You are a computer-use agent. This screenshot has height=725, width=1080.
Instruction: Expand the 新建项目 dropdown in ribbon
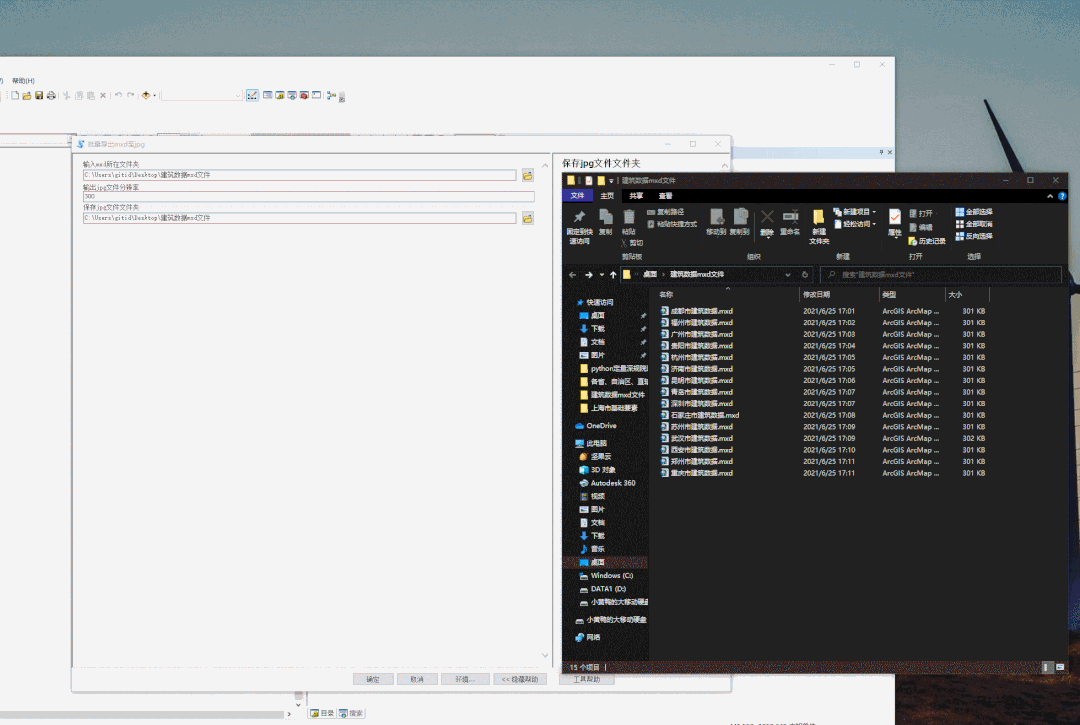coord(874,212)
